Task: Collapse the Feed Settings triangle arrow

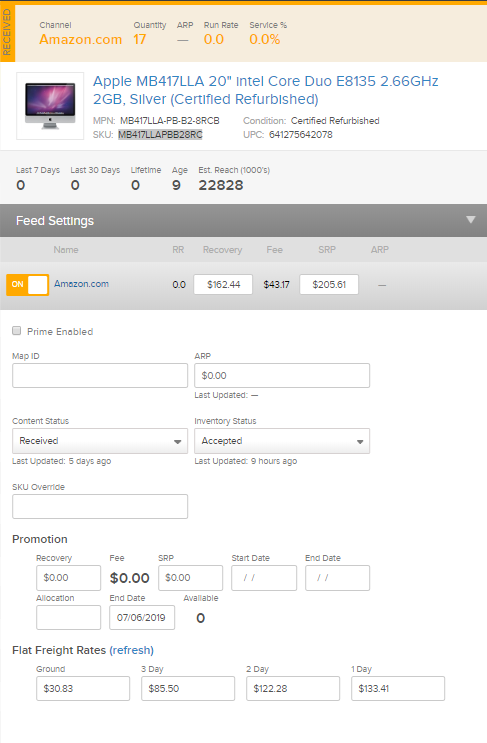Action: (x=470, y=220)
